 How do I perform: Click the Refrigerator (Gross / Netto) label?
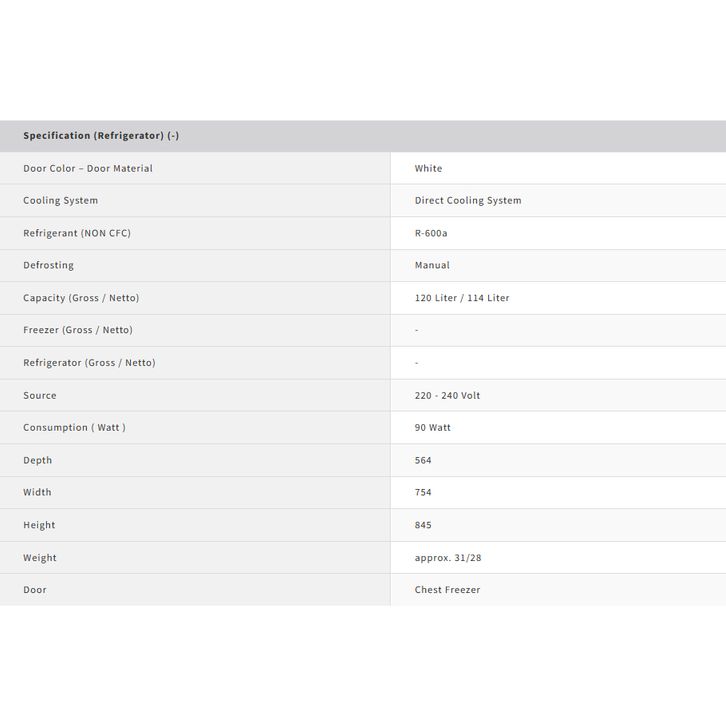[89, 363]
